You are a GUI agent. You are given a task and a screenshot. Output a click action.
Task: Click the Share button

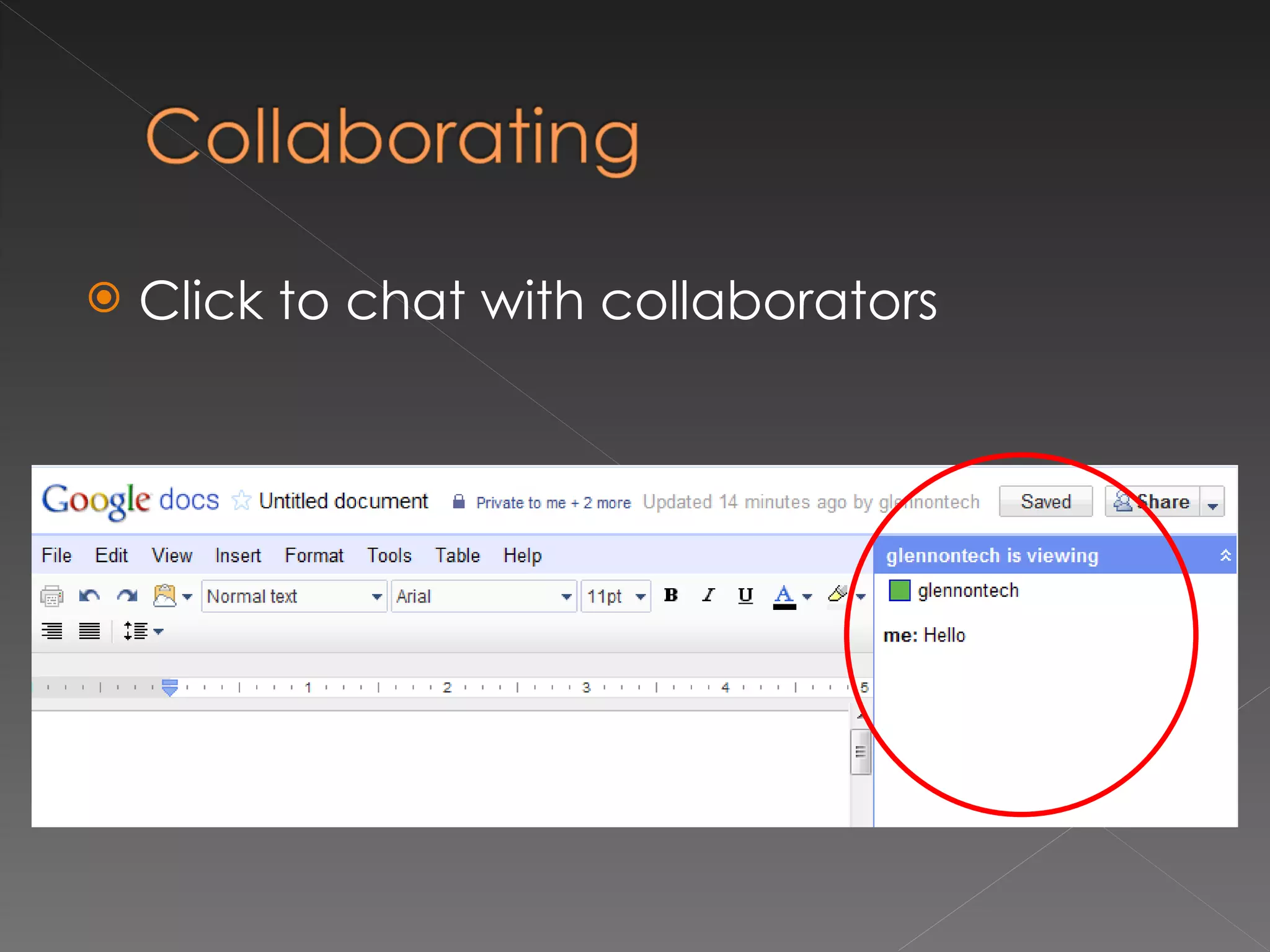point(1152,501)
